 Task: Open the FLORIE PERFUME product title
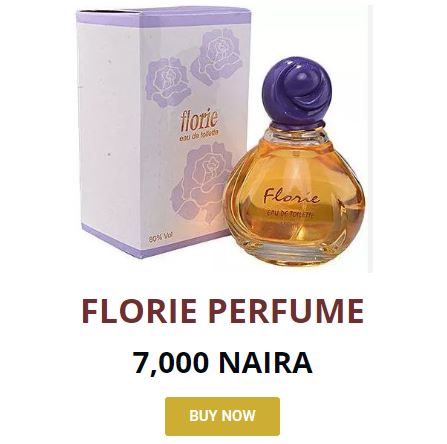[x=223, y=311]
